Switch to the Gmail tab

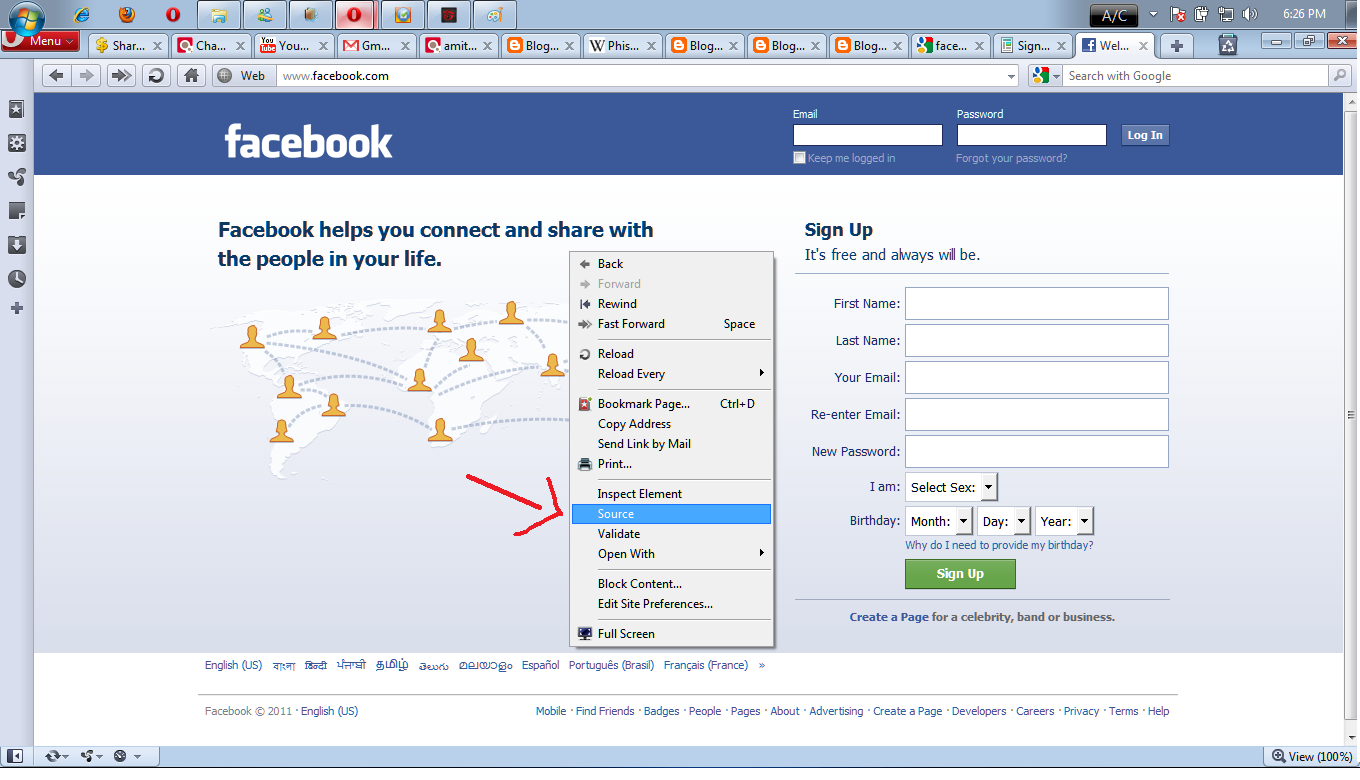377,46
